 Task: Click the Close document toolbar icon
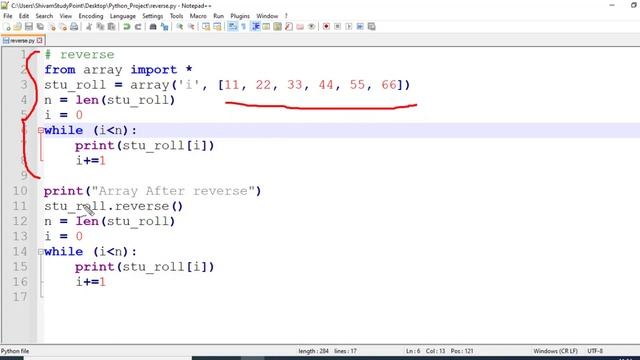pos(52,27)
